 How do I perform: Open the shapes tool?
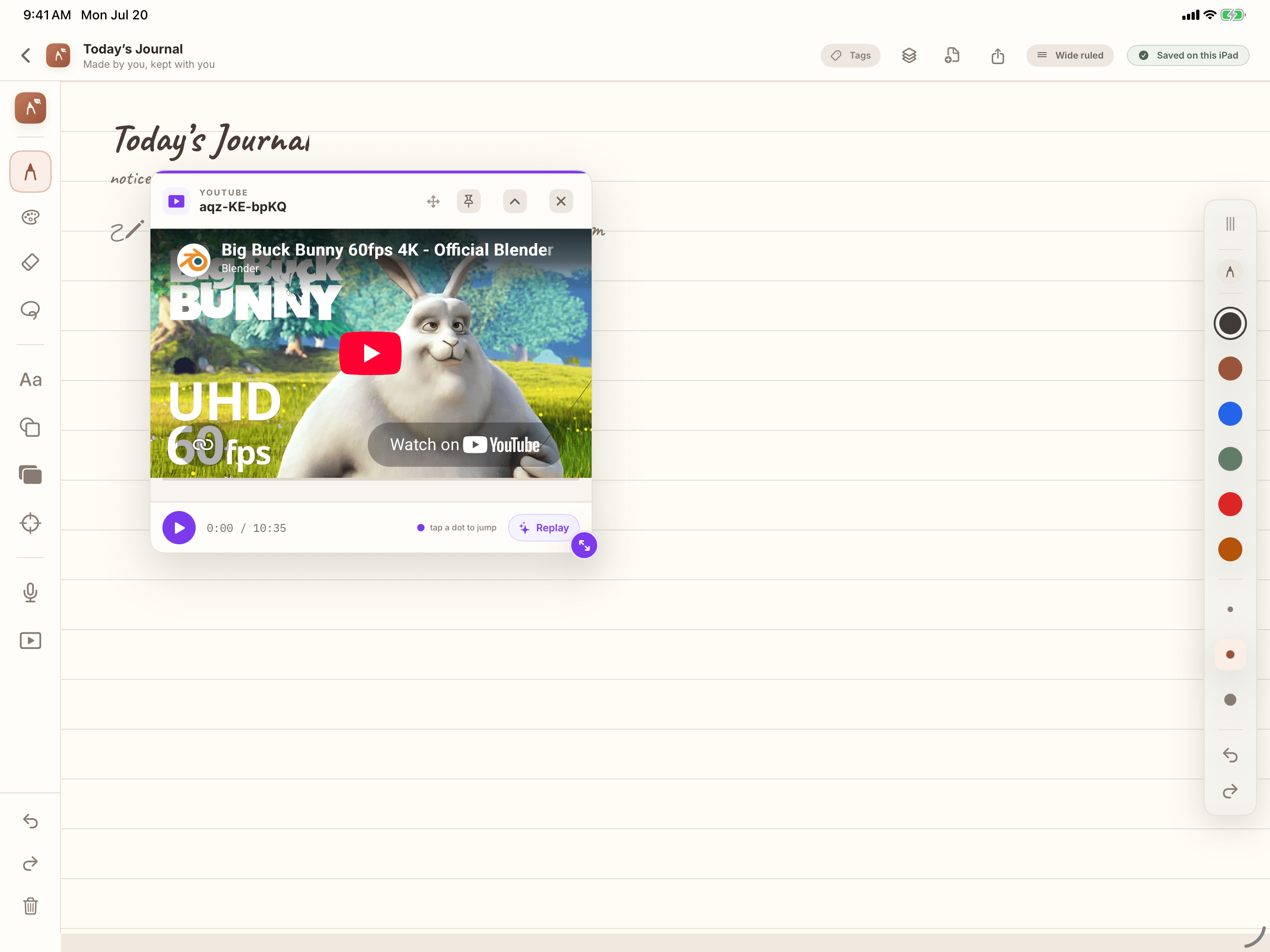click(x=30, y=428)
